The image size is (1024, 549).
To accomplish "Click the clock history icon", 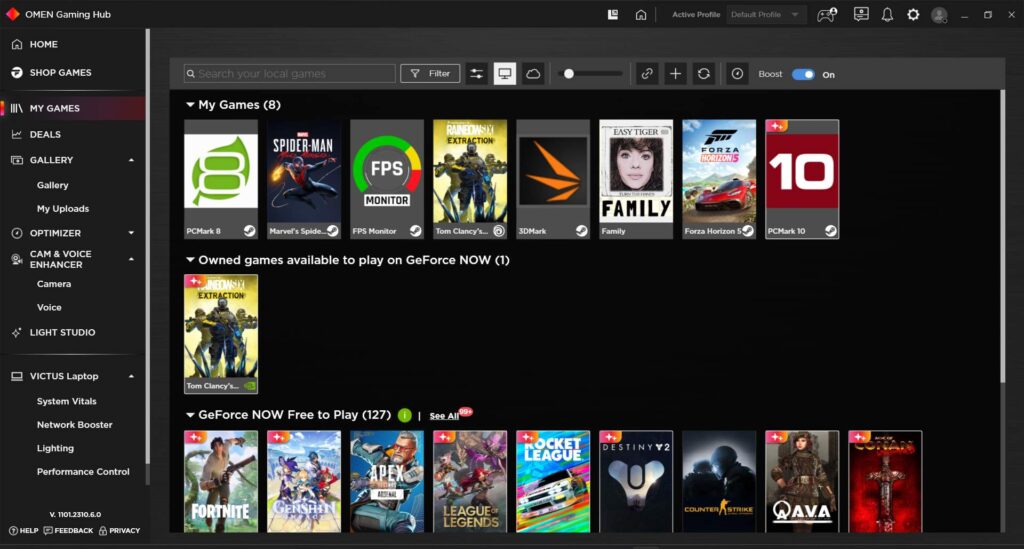I will tap(737, 74).
